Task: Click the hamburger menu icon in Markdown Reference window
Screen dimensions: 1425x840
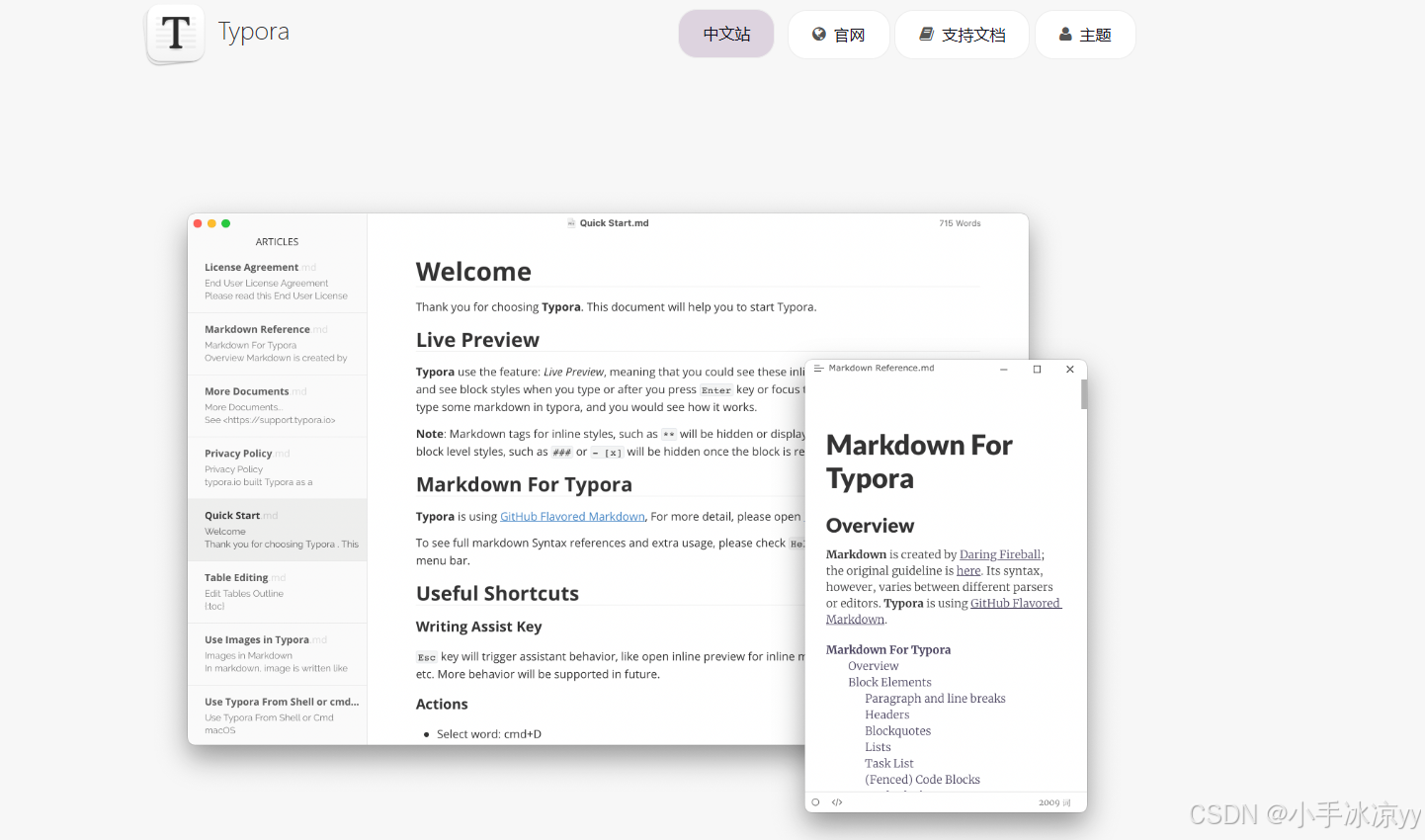Action: (818, 369)
